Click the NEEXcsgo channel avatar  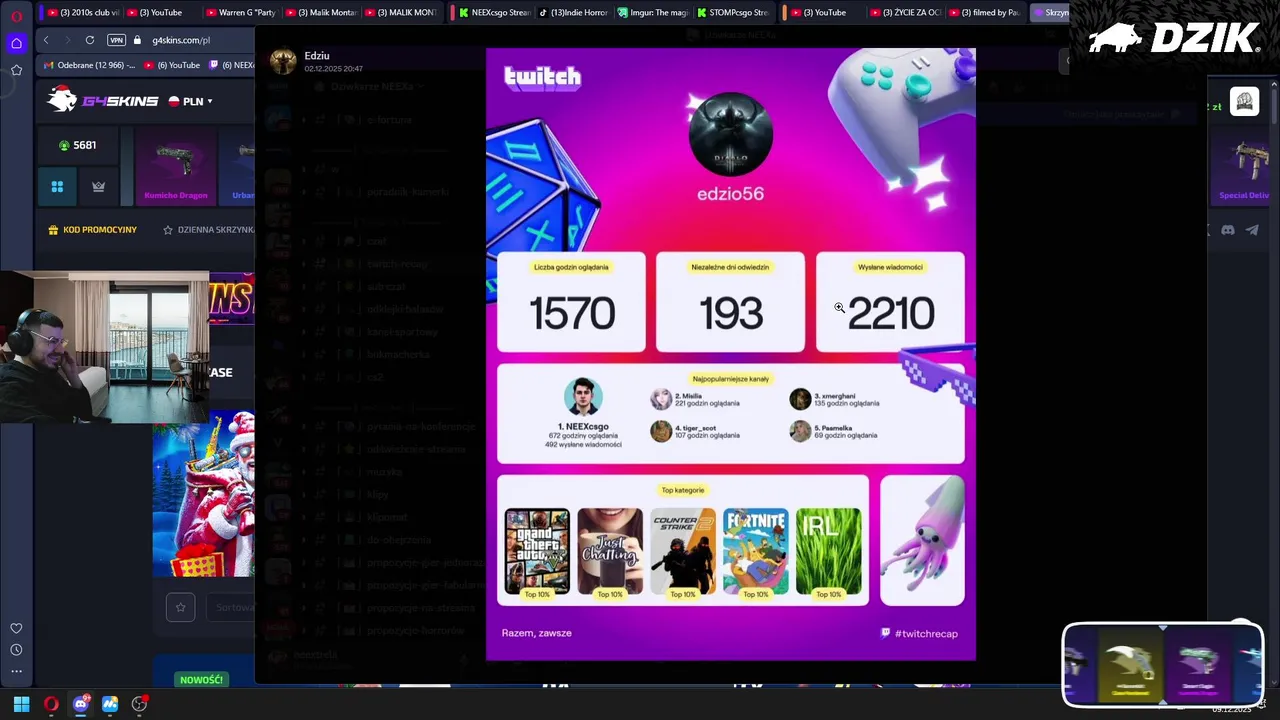click(x=583, y=397)
